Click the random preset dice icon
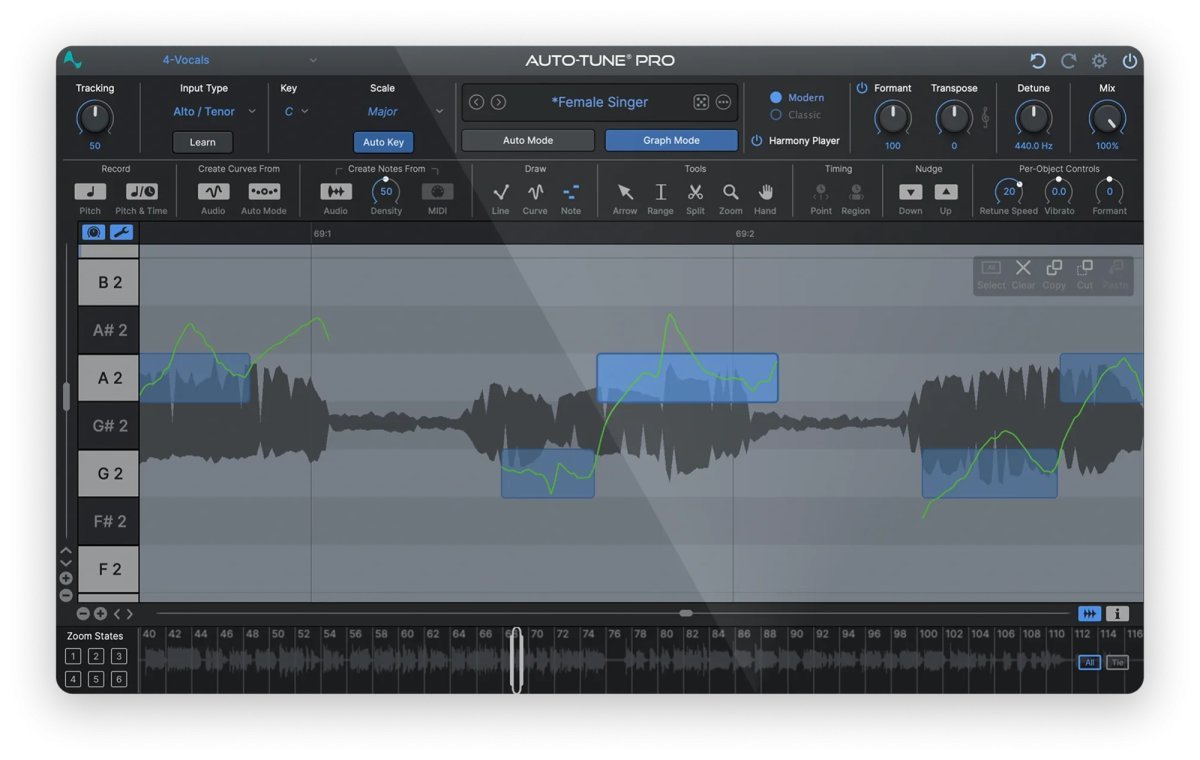This screenshot has width=1200, height=760. click(x=701, y=102)
